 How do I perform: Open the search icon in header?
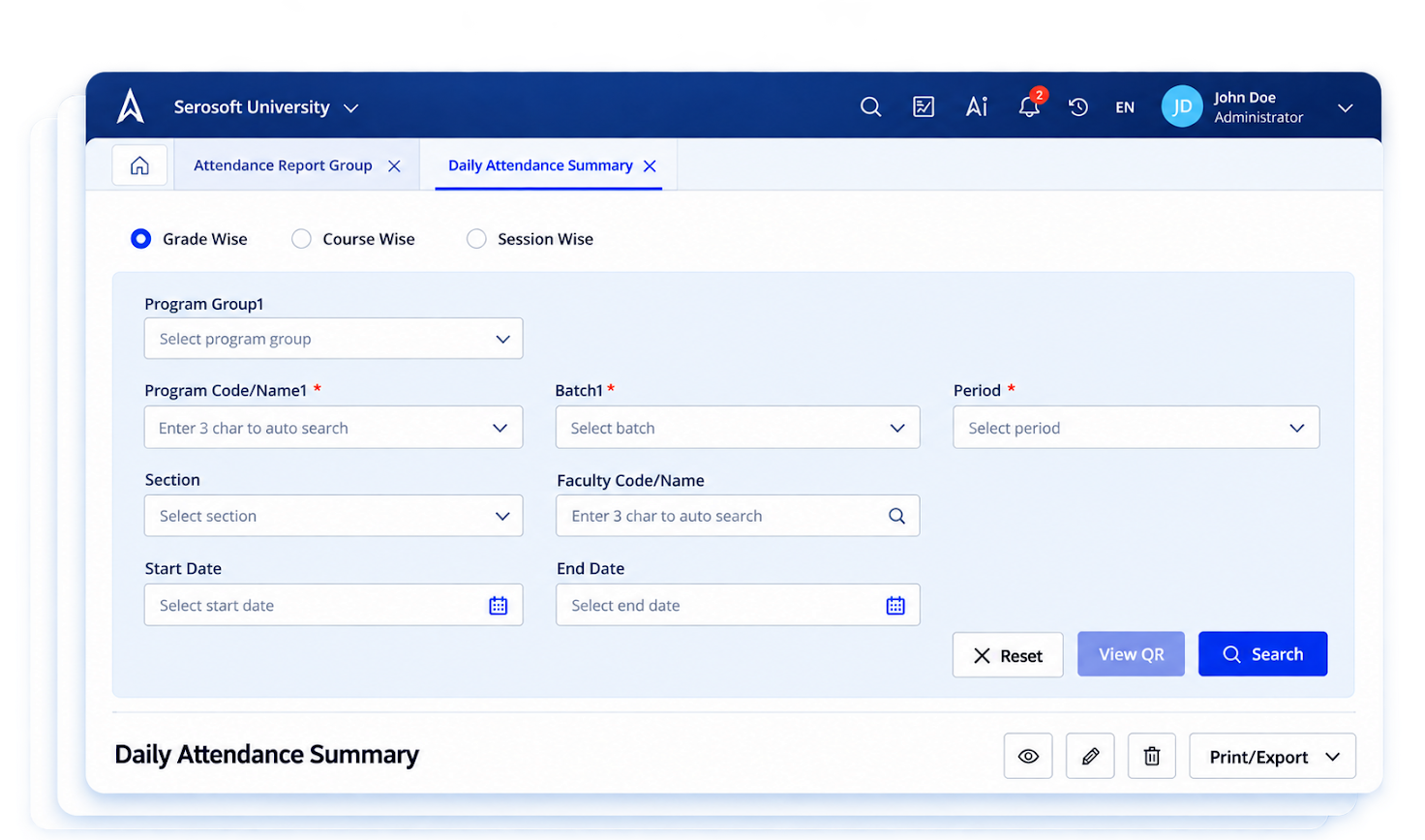870,106
